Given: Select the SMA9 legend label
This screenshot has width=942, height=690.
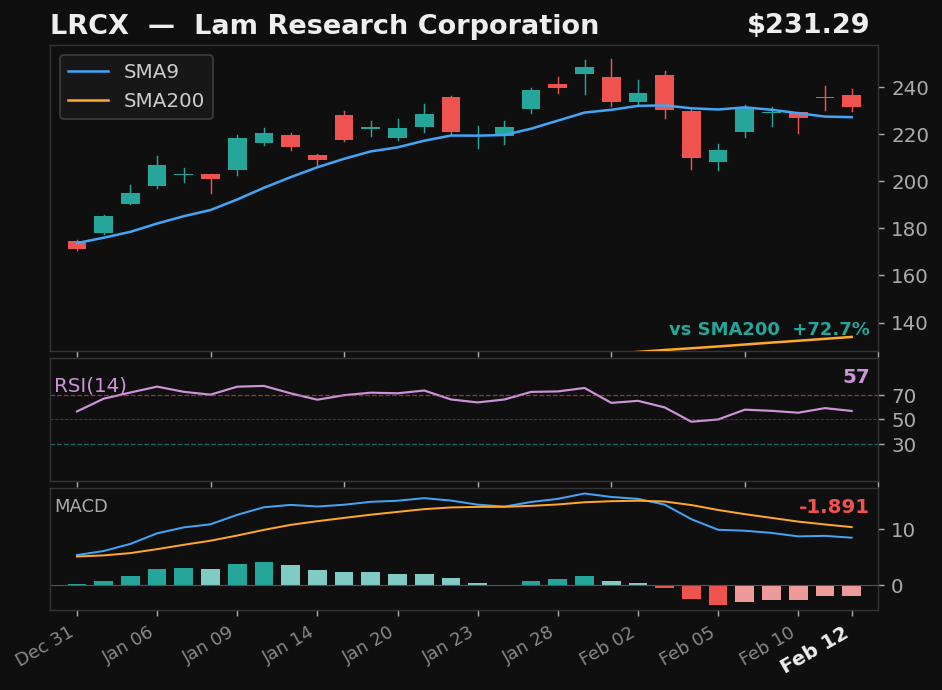Looking at the screenshot, I should pos(151,71).
